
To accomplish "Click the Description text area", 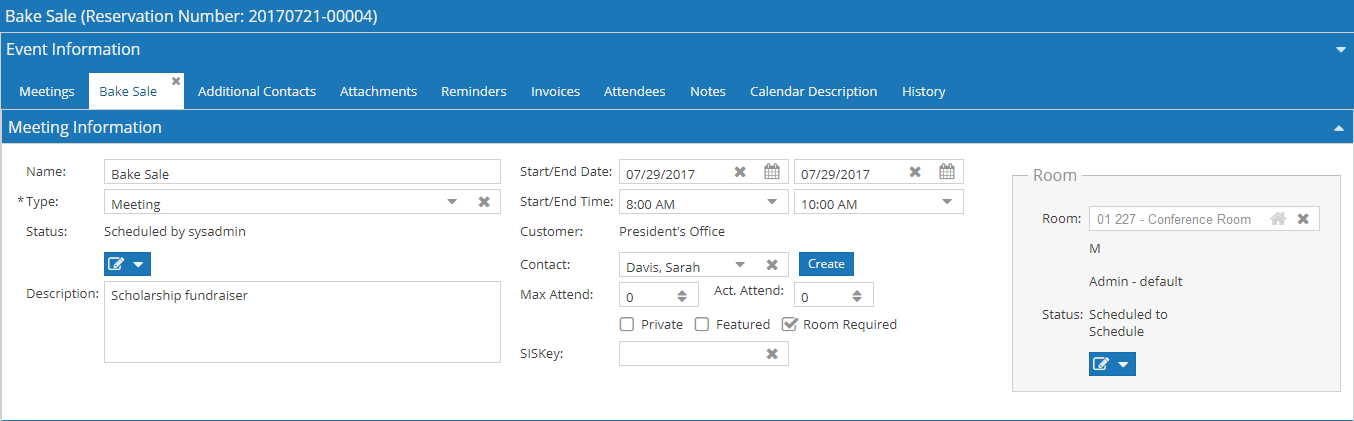I will coord(302,321).
